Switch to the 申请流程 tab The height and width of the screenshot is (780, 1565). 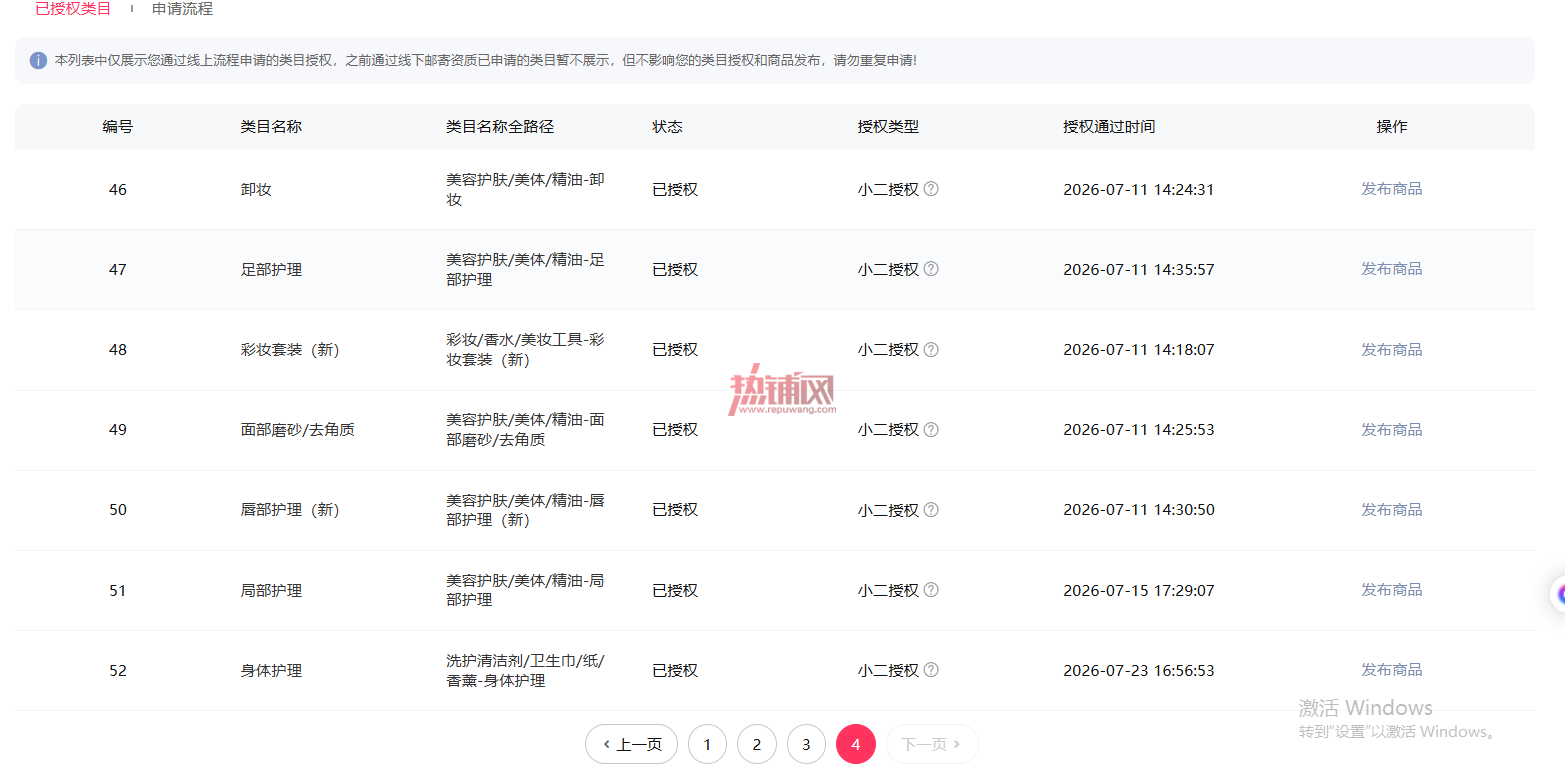coord(182,9)
